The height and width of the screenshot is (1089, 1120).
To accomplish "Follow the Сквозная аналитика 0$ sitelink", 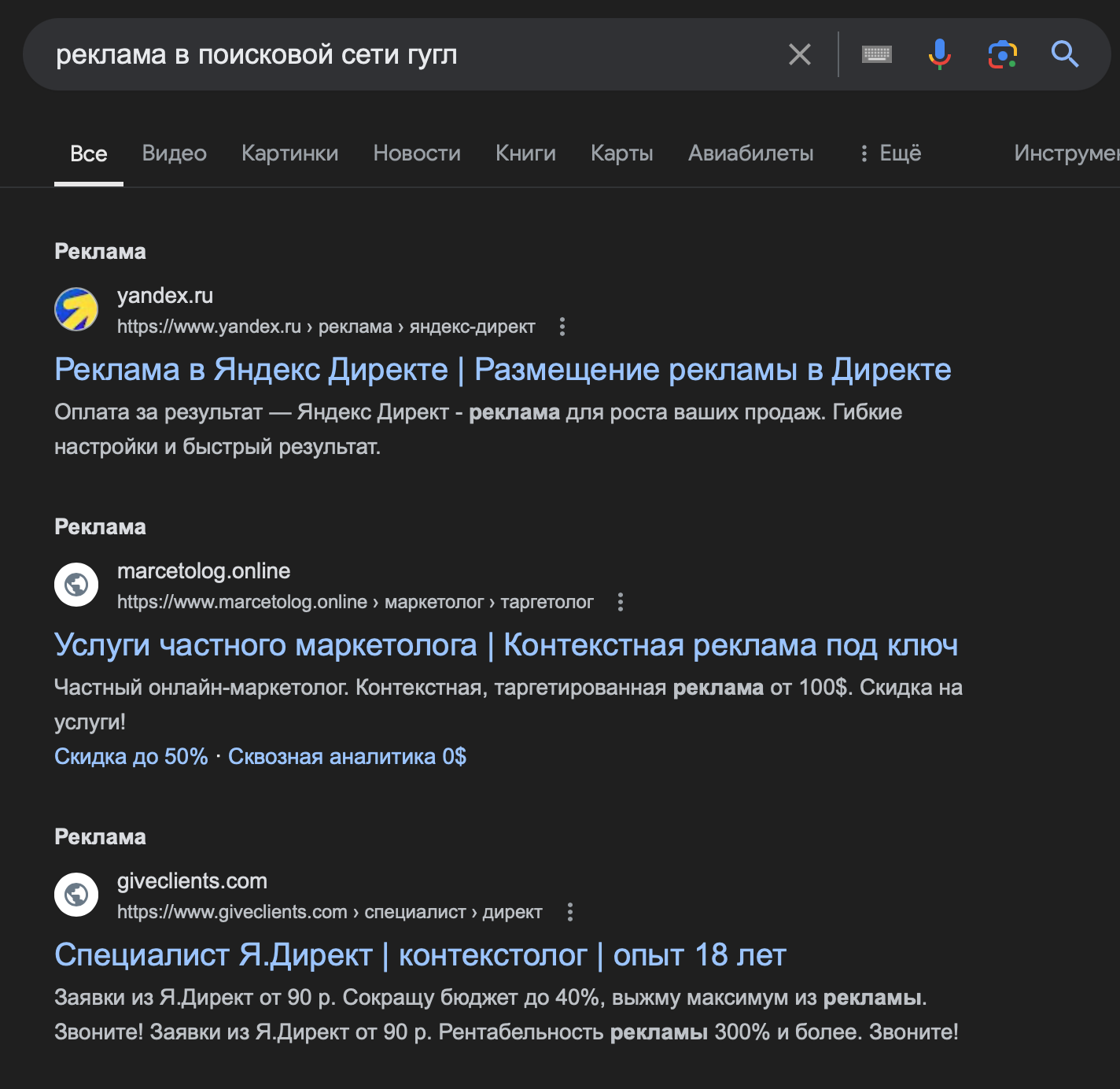I will 347,757.
